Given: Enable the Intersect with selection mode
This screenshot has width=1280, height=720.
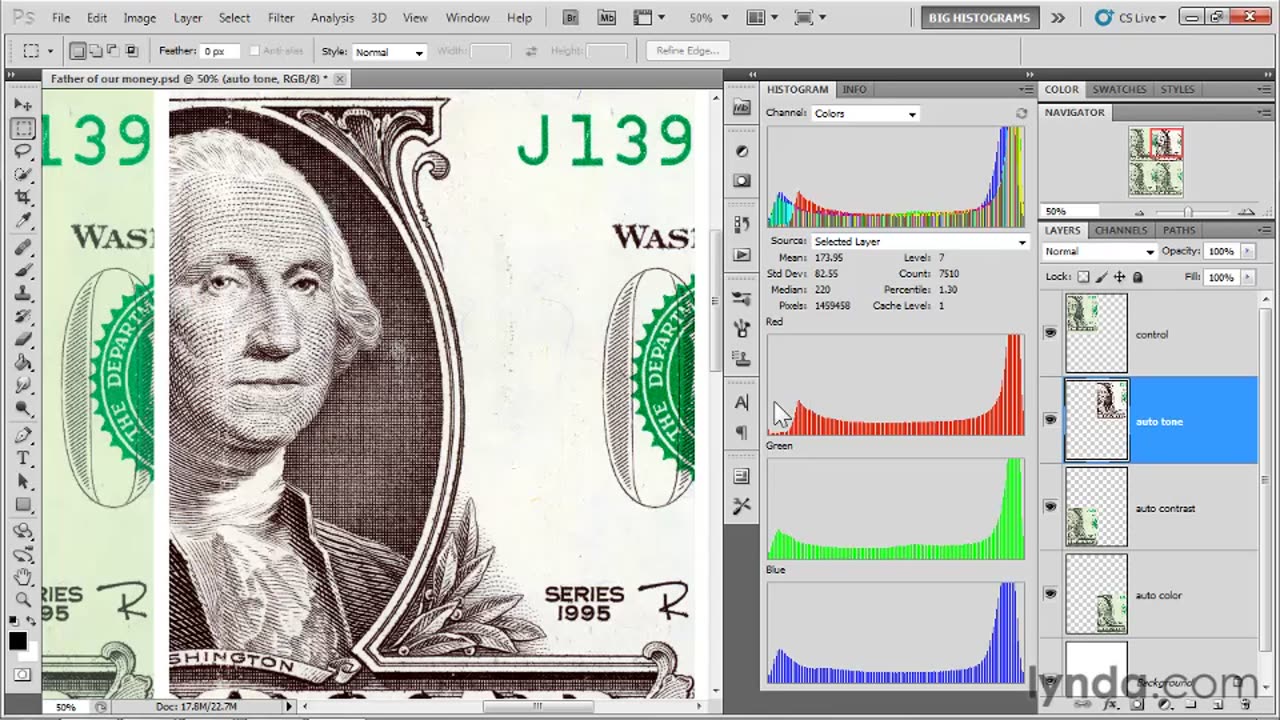Looking at the screenshot, I should point(131,51).
